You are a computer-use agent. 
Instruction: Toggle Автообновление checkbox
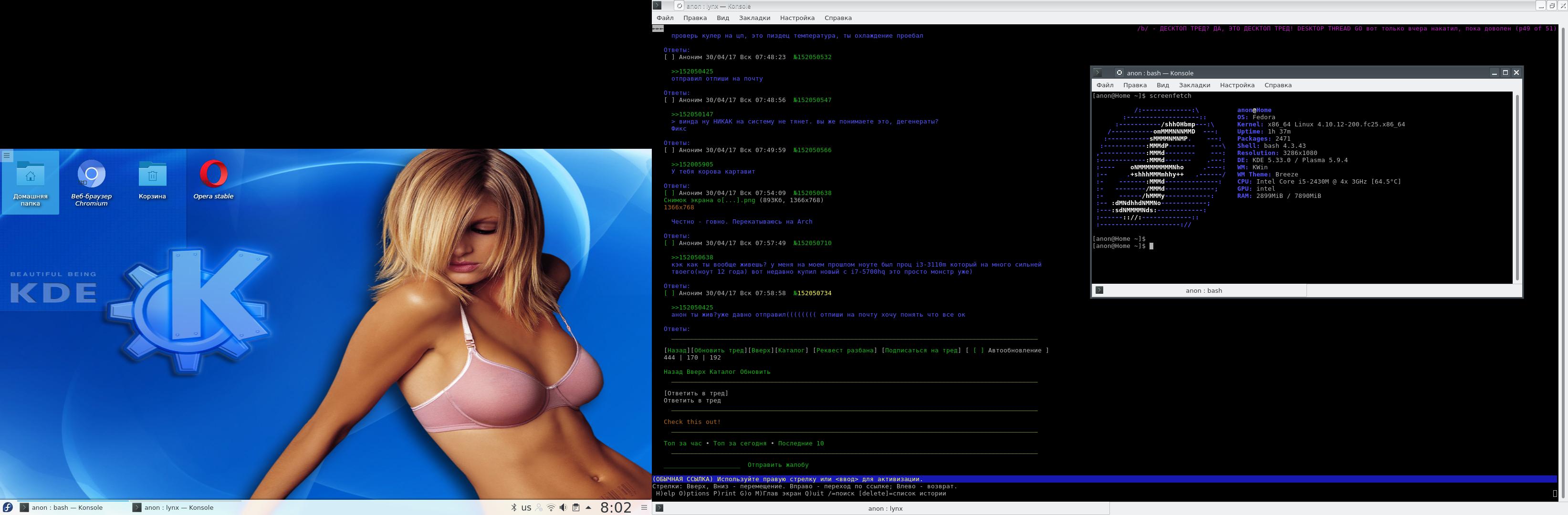[x=978, y=350]
